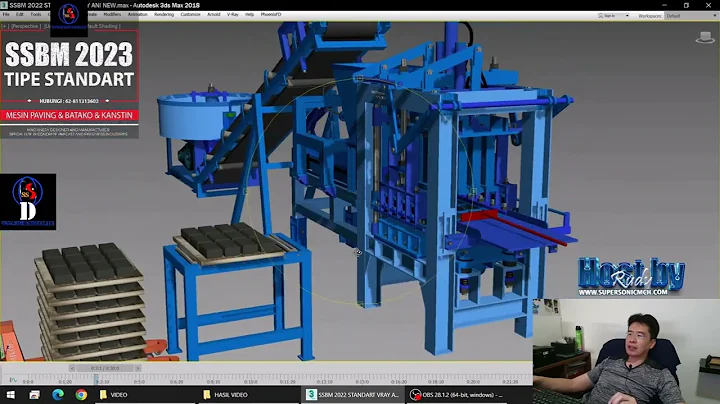Open the PhoenixFD menu
The height and width of the screenshot is (404, 720).
point(271,15)
